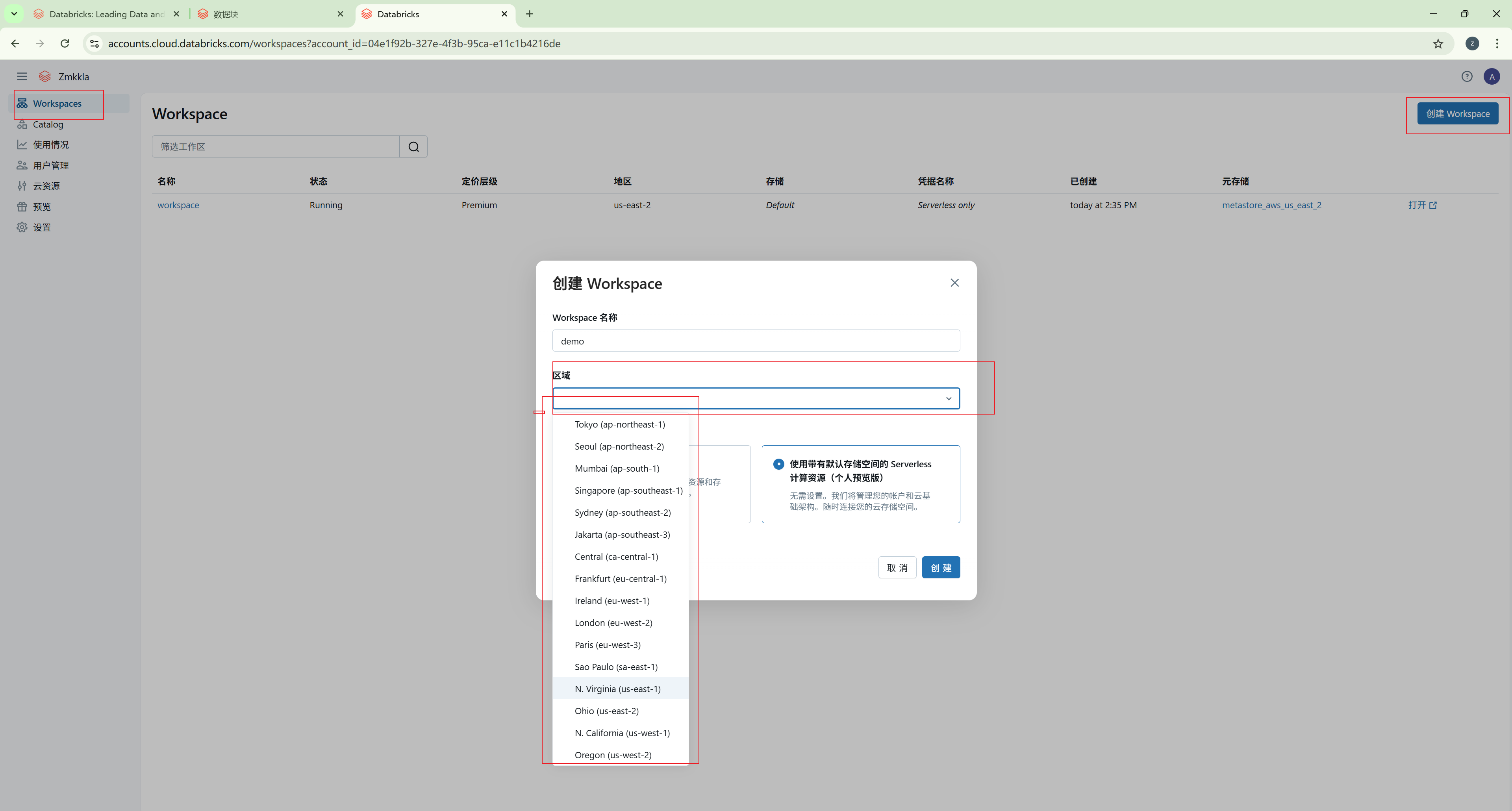1512x811 pixels.
Task: Open the Chrome three-dot menu
Action: click(1497, 43)
